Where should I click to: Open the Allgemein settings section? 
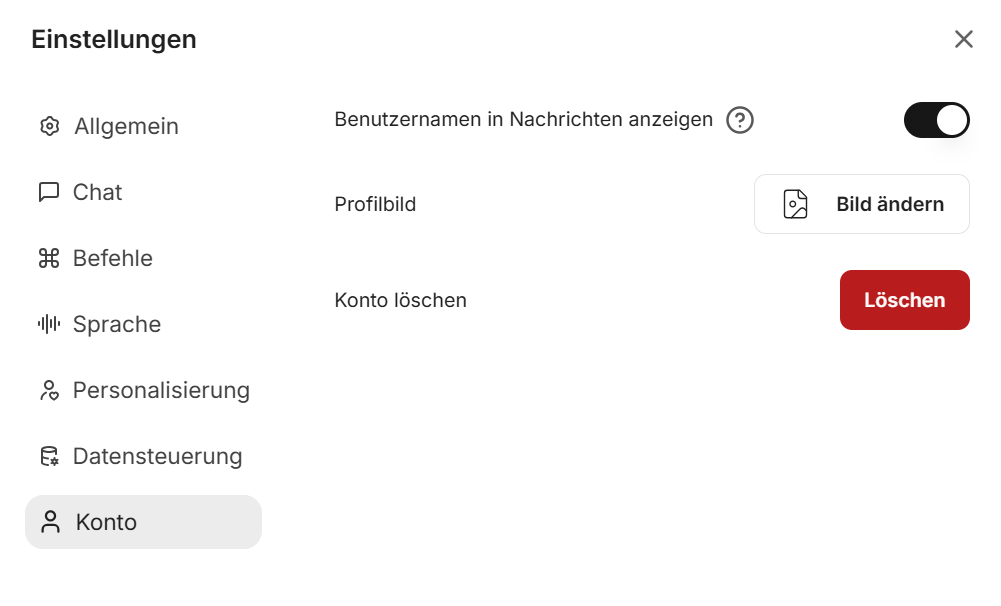point(126,126)
